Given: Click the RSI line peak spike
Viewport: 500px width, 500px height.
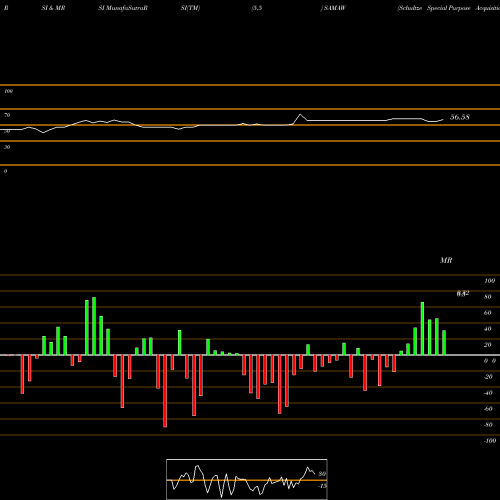Looking at the screenshot, I should tap(300, 115).
